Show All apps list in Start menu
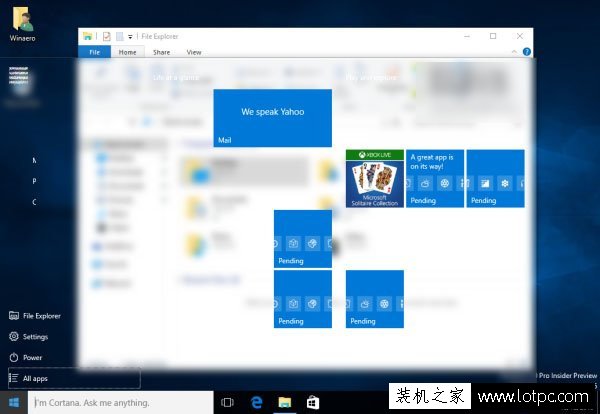The height and width of the screenshot is (414, 600). [74, 378]
